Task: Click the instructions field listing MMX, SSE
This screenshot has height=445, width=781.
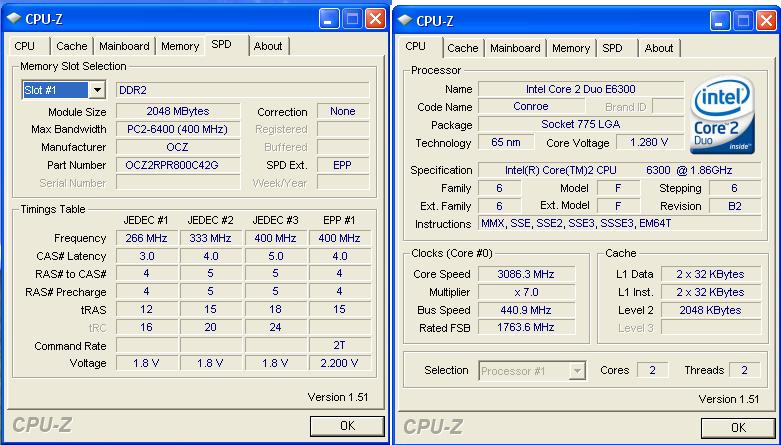Action: coord(619,224)
